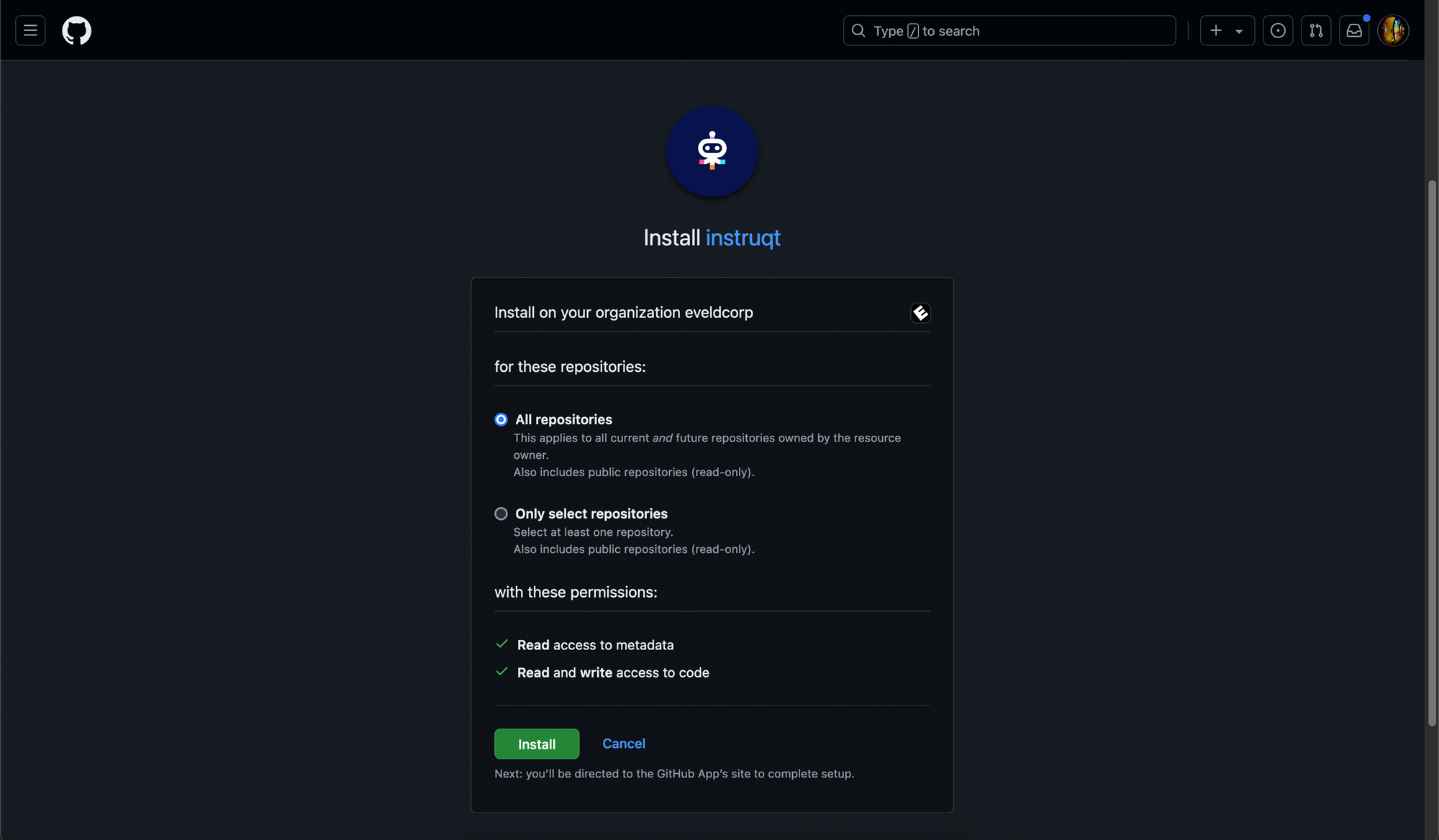This screenshot has height=840, width=1439.
Task: Click the plus create-new icon
Action: pyautogui.click(x=1216, y=31)
